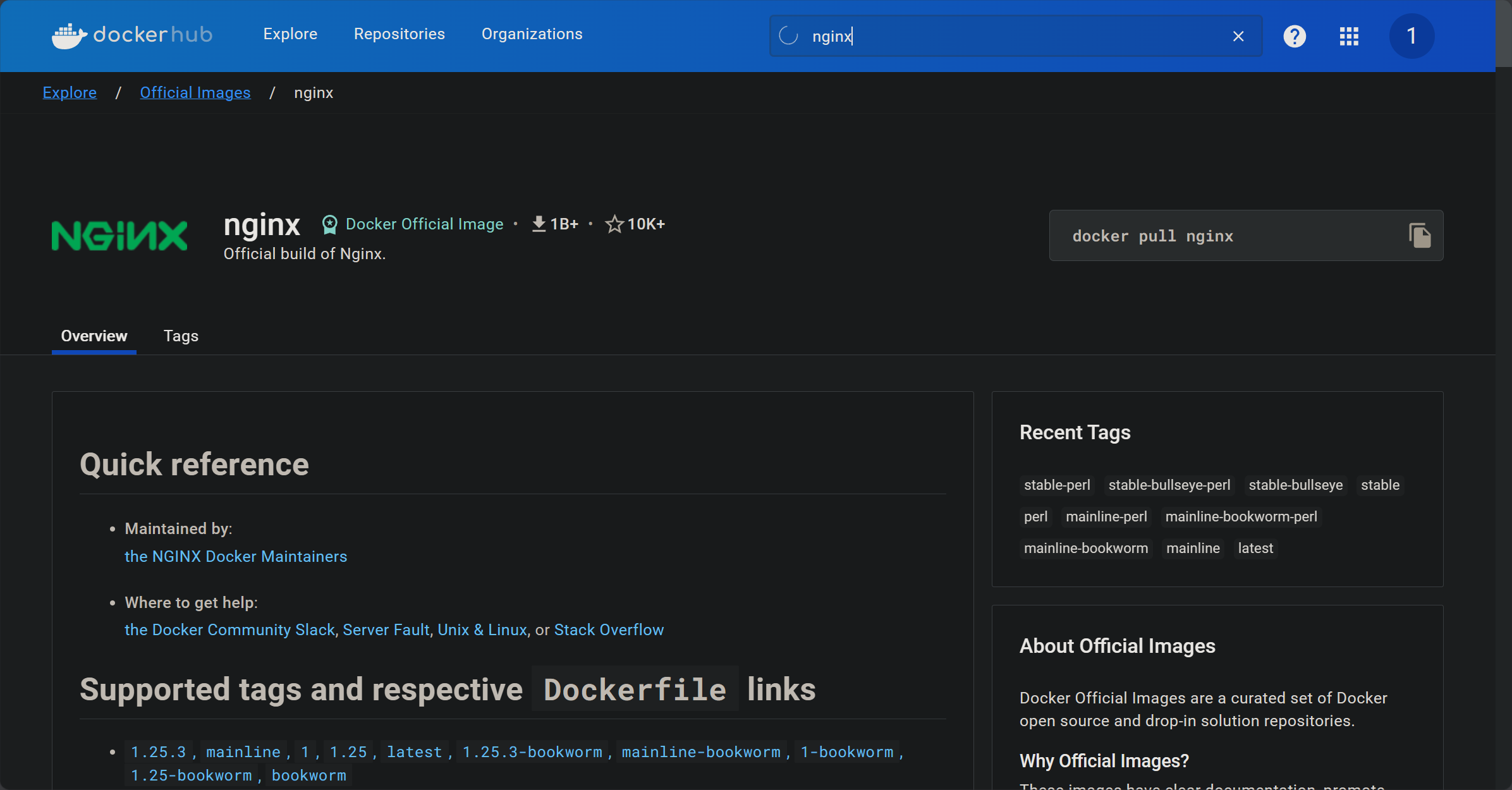This screenshot has width=1512, height=790.
Task: Click the star icon next to 10K+
Action: (614, 224)
